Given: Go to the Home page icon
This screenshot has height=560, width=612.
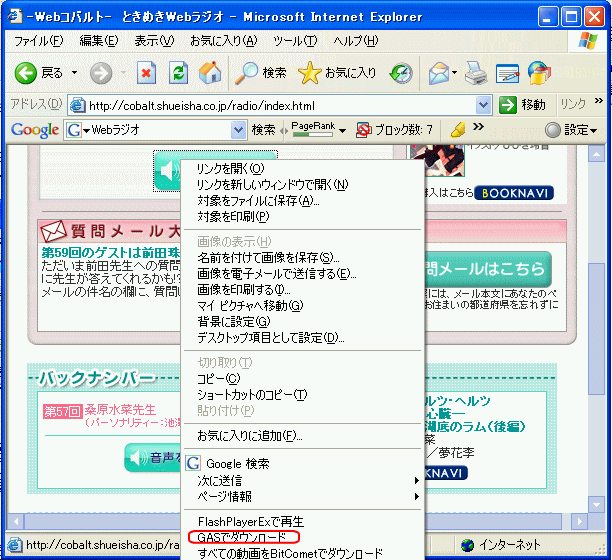Looking at the screenshot, I should pos(210,73).
